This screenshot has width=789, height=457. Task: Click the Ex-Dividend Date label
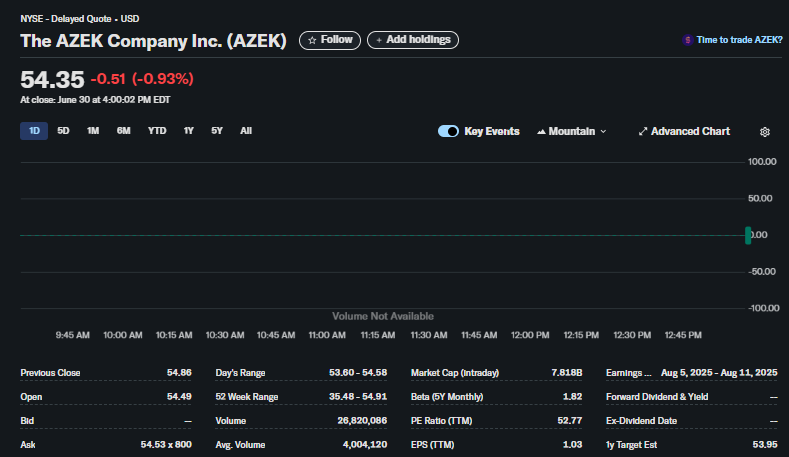coord(641,421)
